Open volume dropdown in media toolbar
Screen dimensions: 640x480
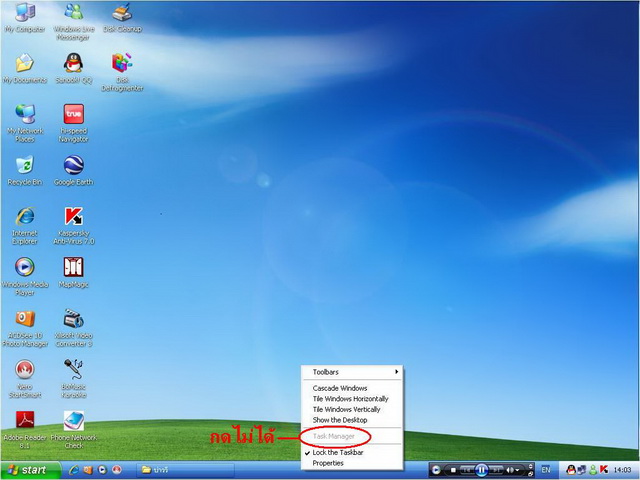[517, 470]
